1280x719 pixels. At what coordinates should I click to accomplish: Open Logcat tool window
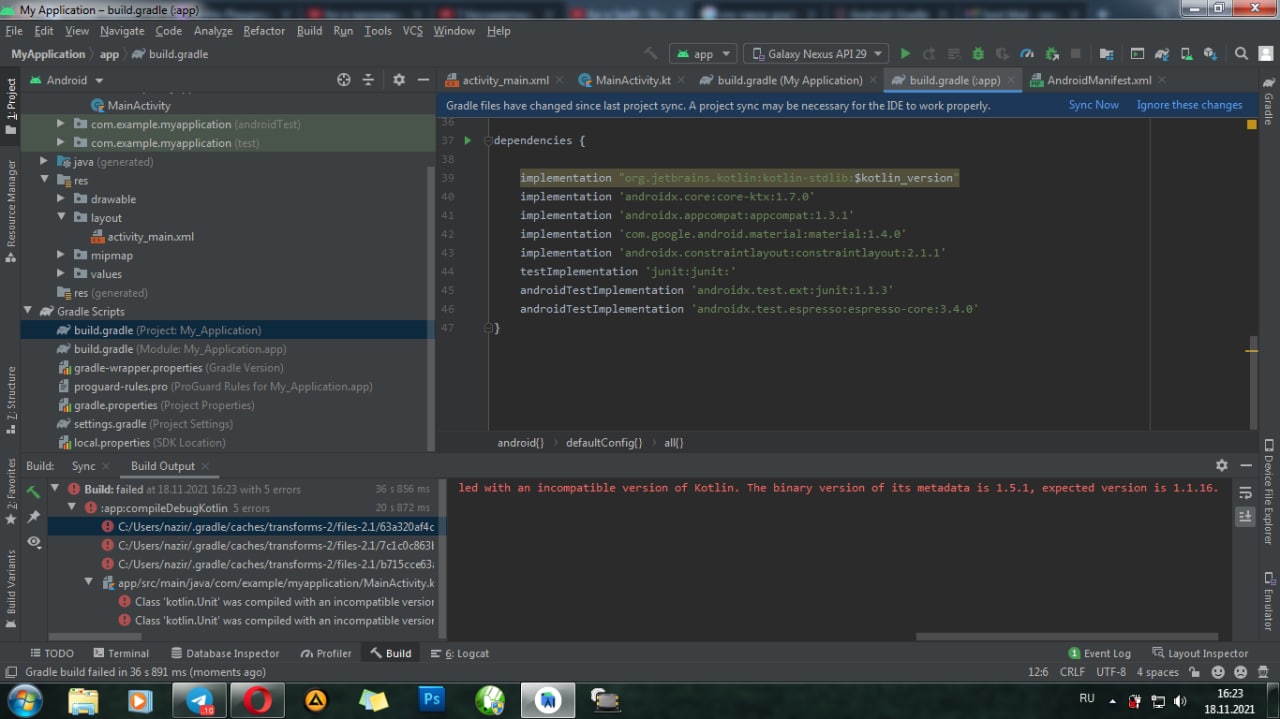pos(459,653)
